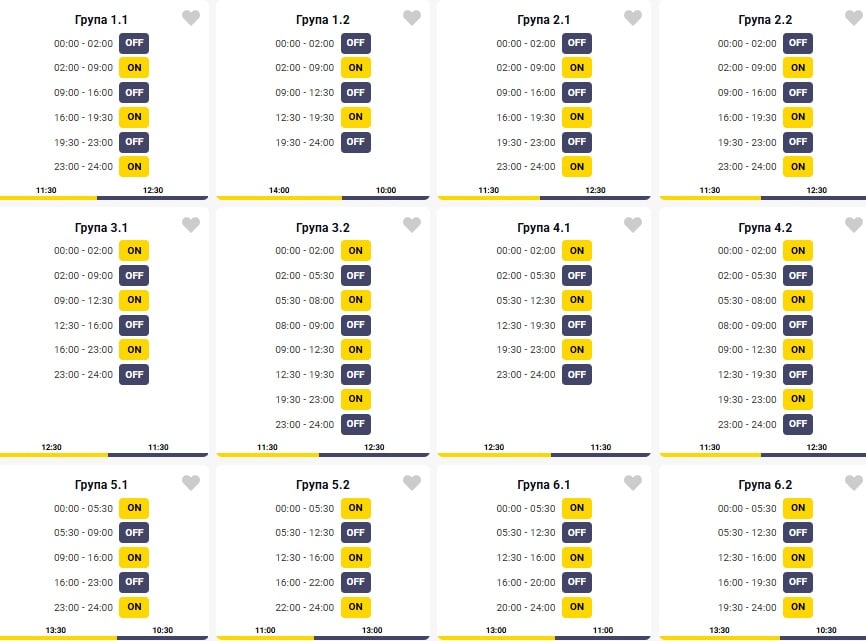Viewport: 866px width, 641px height.
Task: Mark Група 2.1 as favorite
Action: (x=633, y=18)
